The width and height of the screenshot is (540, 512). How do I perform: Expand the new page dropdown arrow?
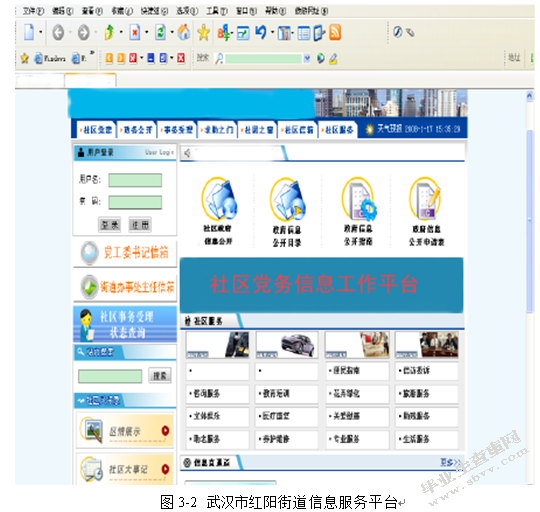[x=41, y=33]
